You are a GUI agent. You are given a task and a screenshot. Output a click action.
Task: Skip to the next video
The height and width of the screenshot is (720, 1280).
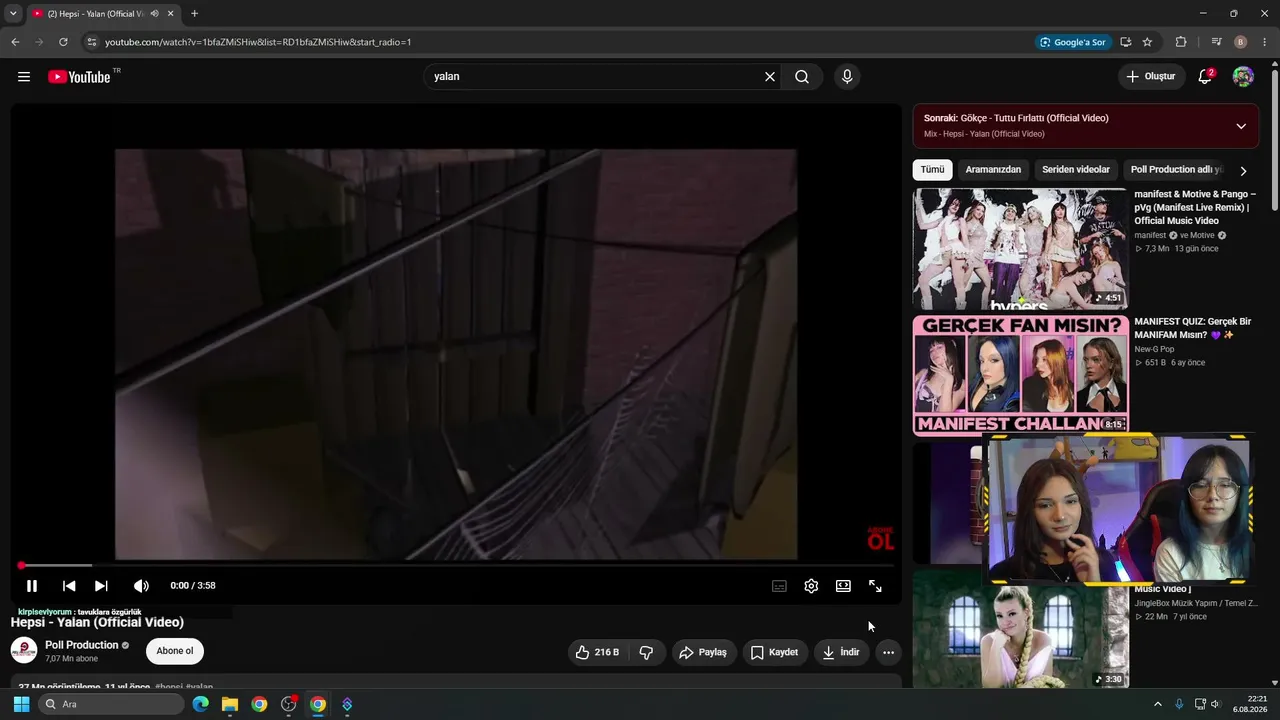pyautogui.click(x=101, y=586)
